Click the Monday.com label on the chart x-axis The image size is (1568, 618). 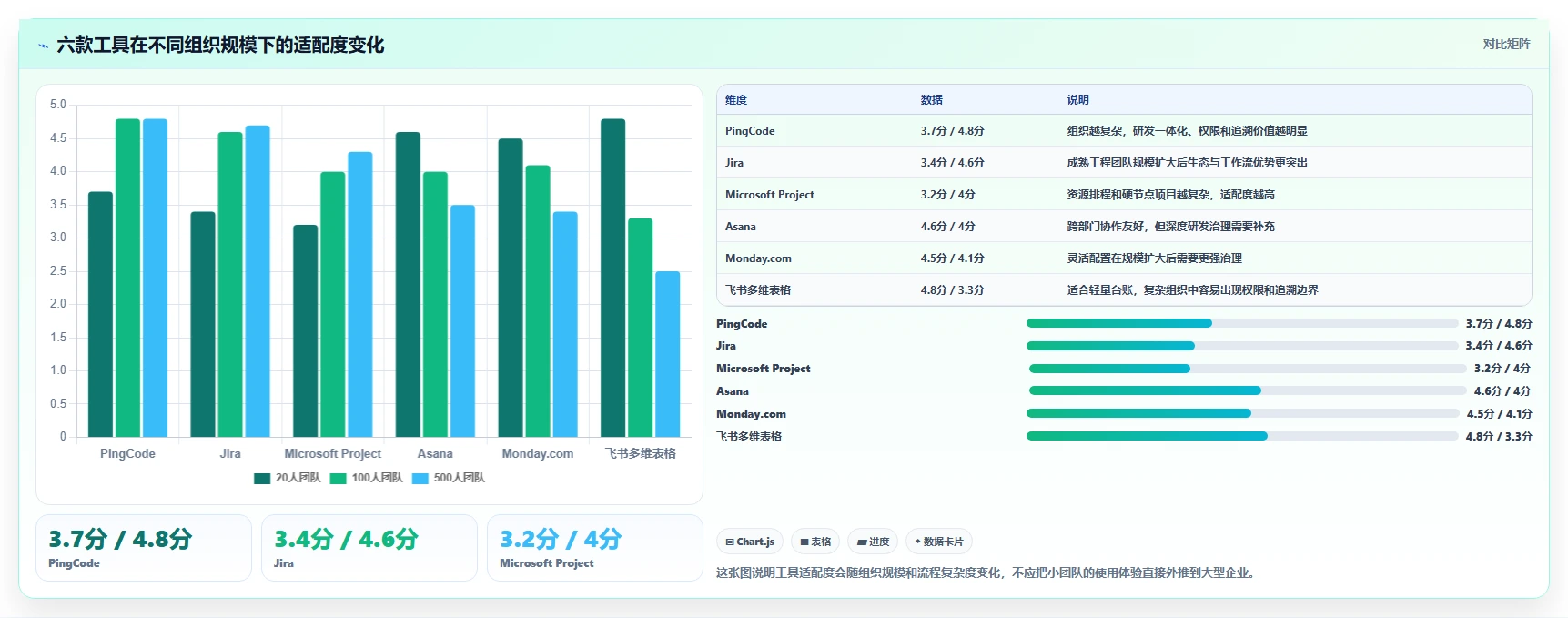point(538,453)
